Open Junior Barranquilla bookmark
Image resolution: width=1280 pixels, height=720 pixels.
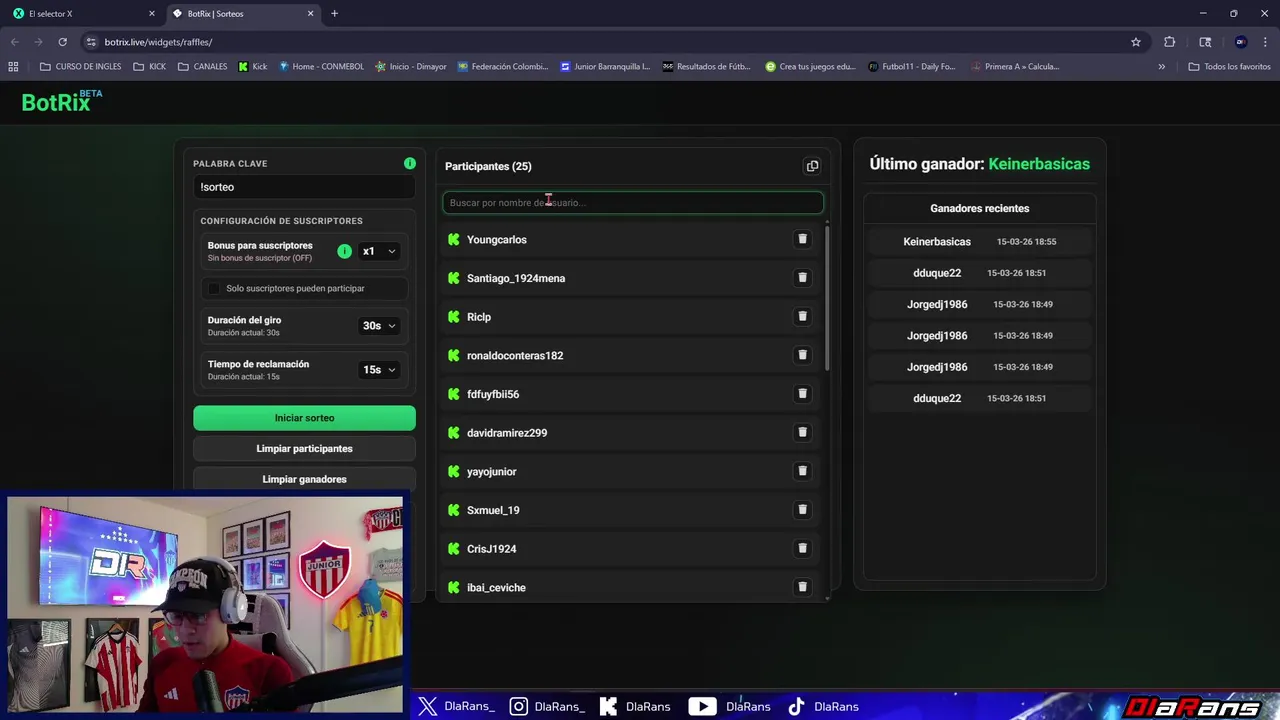point(605,67)
